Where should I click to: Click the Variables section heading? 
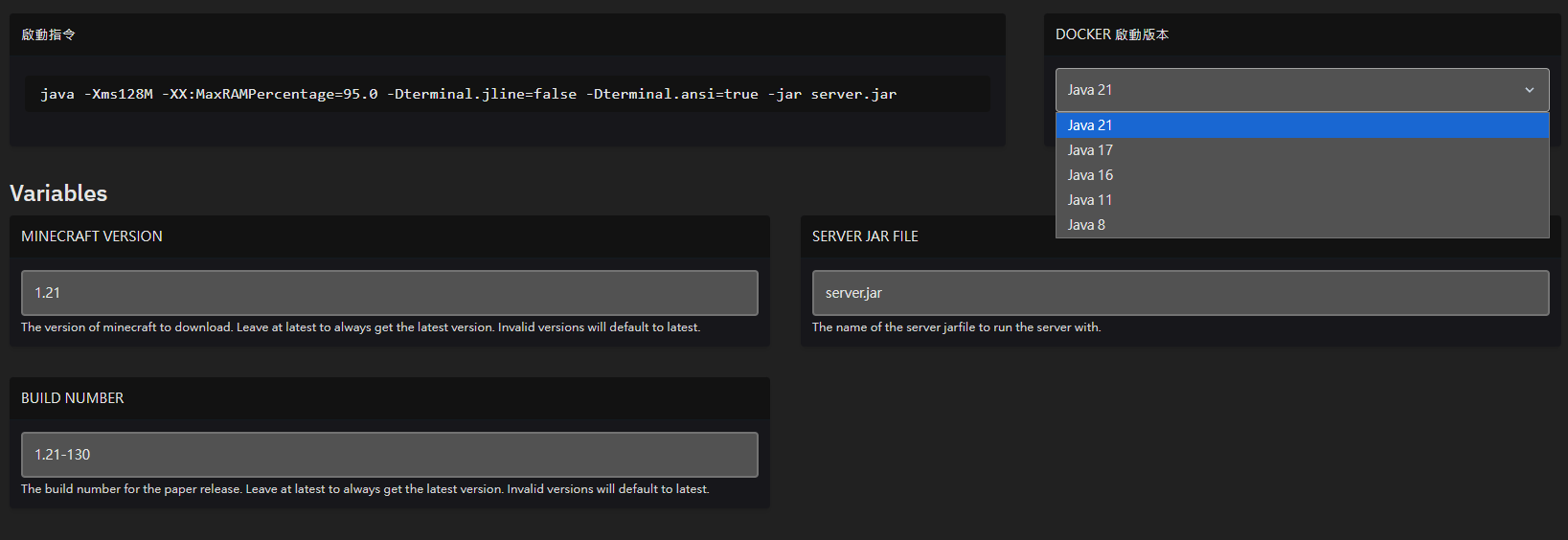tap(58, 193)
